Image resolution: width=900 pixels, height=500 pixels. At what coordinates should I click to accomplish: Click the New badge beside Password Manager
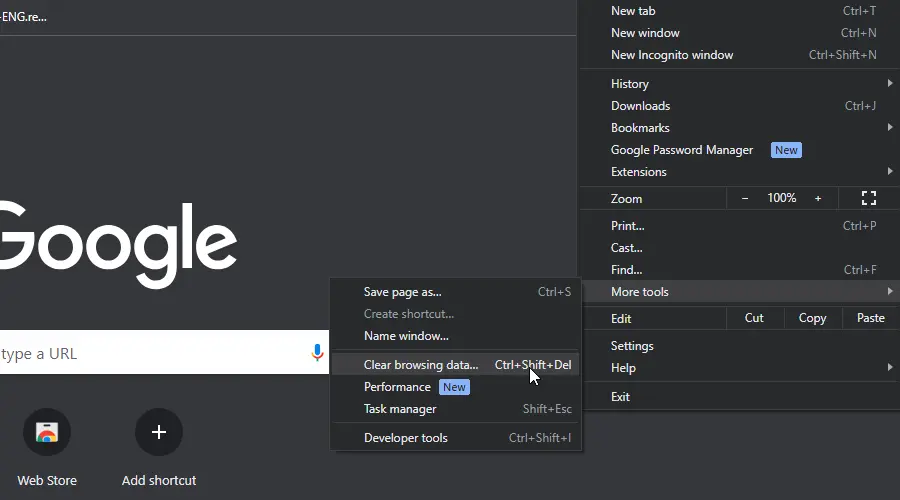point(786,150)
